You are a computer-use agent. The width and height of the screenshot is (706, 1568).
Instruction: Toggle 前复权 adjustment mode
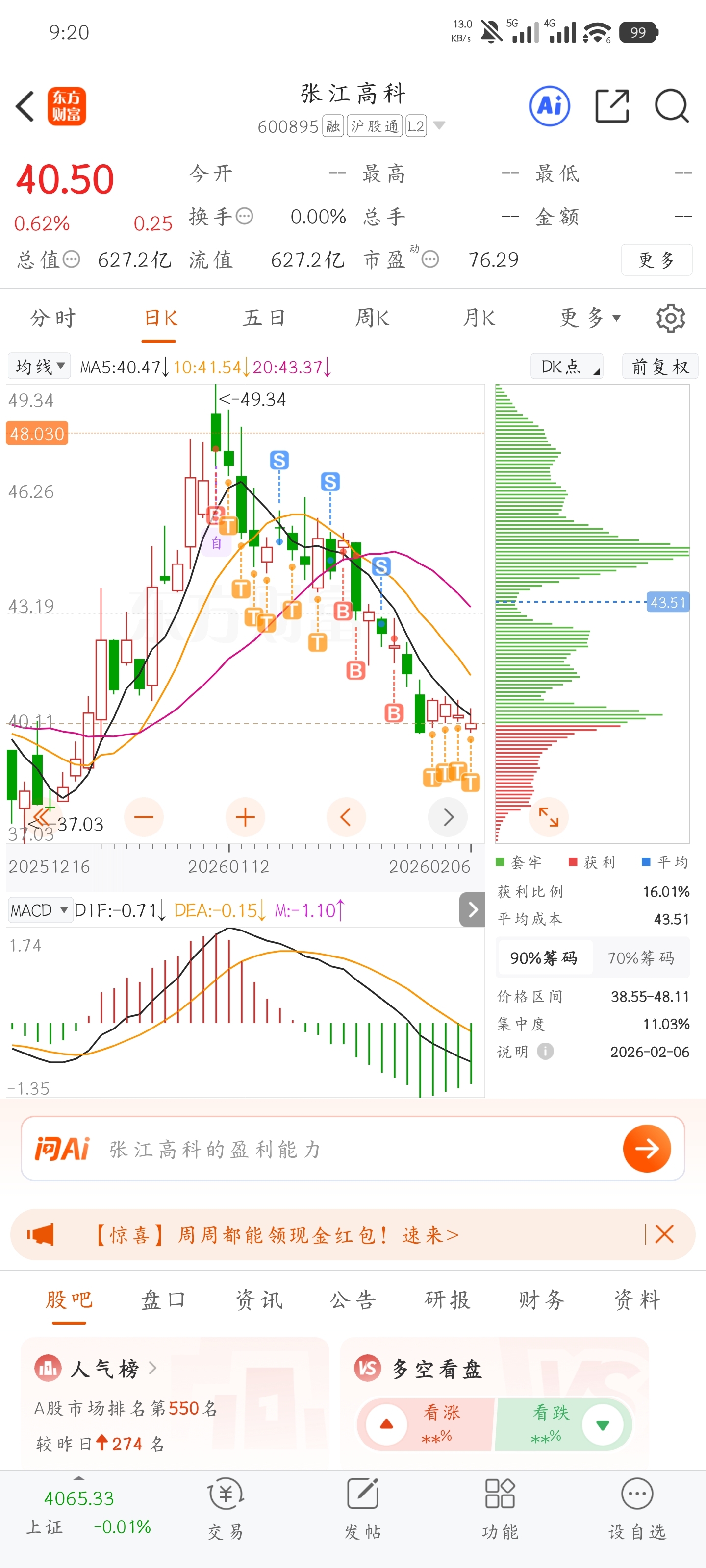pos(660,367)
